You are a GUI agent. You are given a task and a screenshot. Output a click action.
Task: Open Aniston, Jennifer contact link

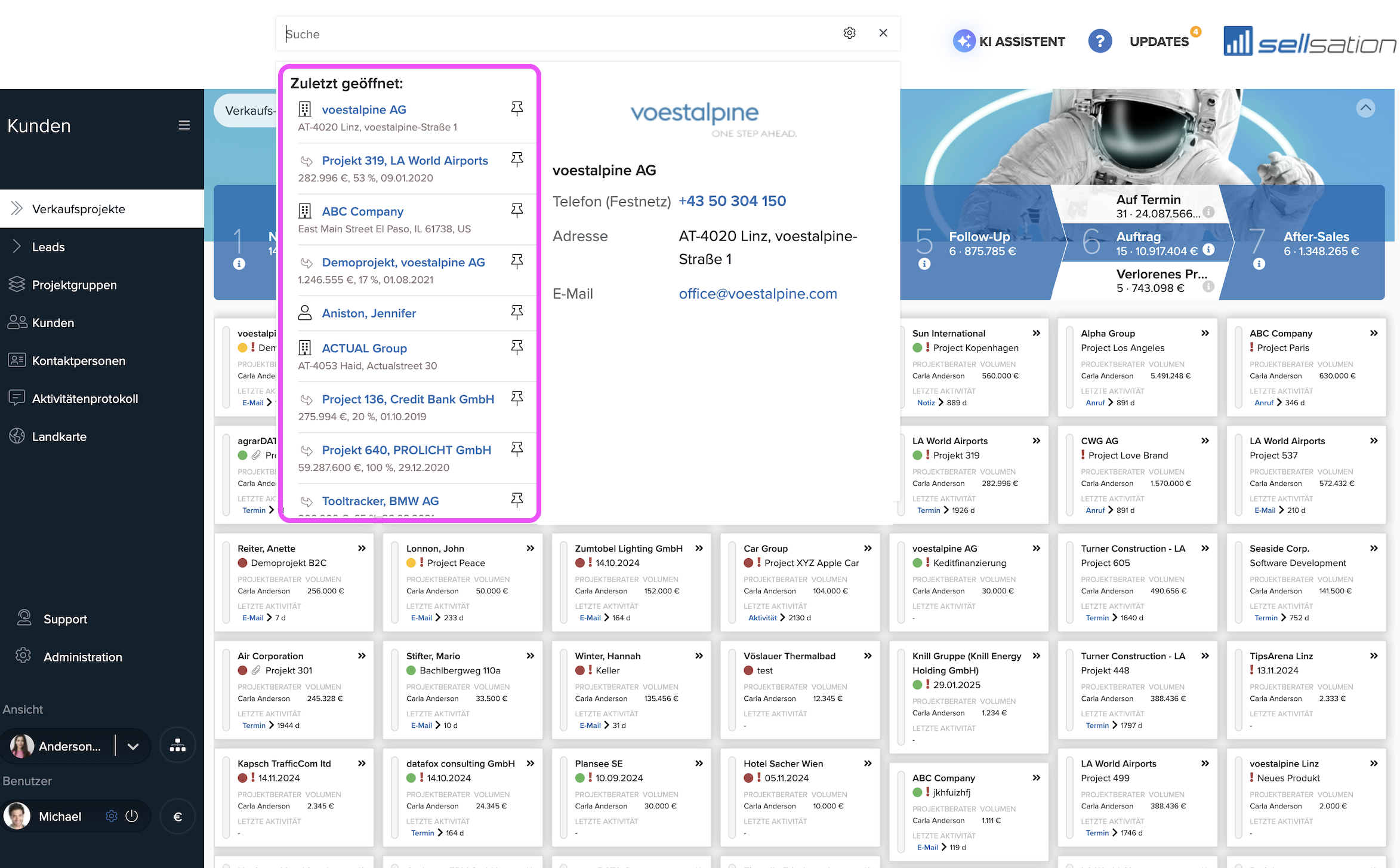point(369,313)
